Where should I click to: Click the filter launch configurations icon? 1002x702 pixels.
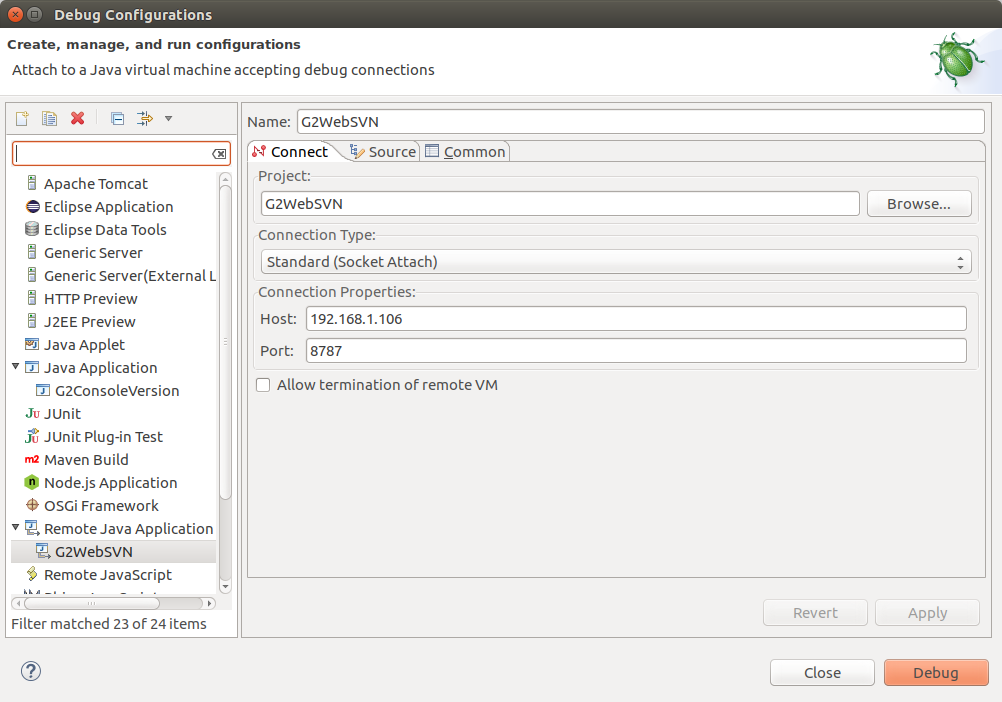145,118
